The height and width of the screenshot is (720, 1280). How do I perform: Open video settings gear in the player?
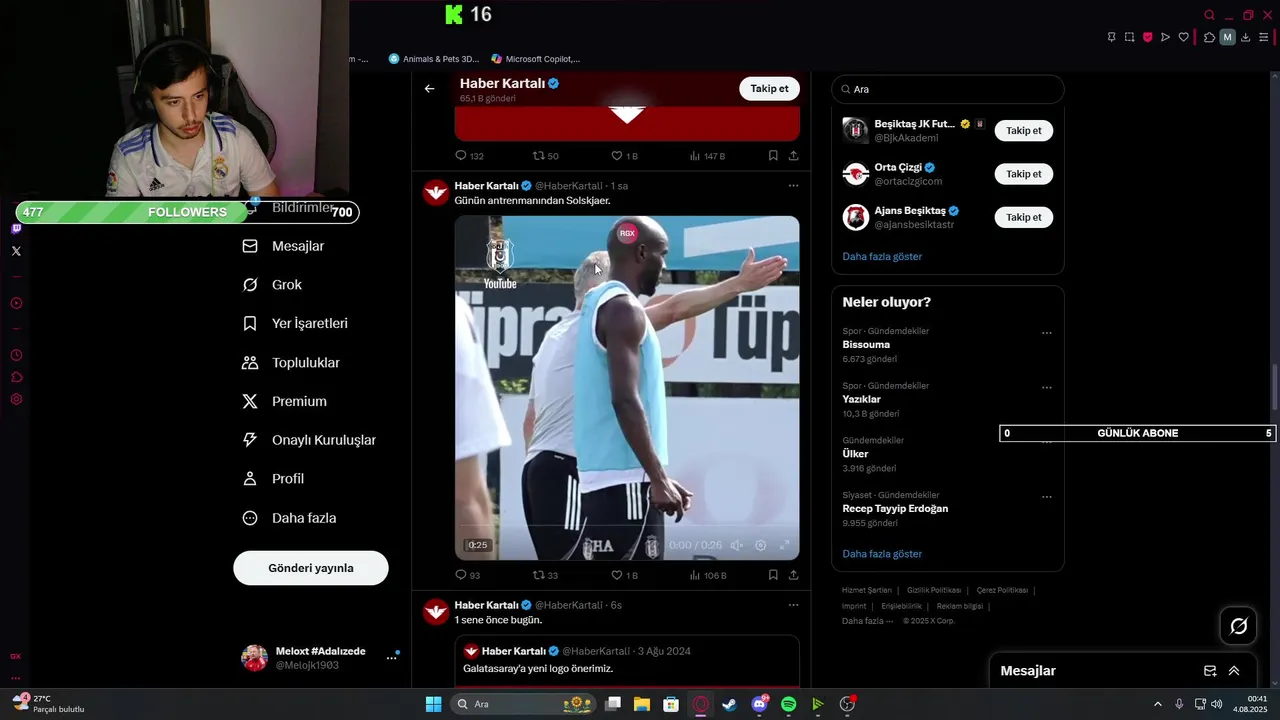click(x=760, y=545)
